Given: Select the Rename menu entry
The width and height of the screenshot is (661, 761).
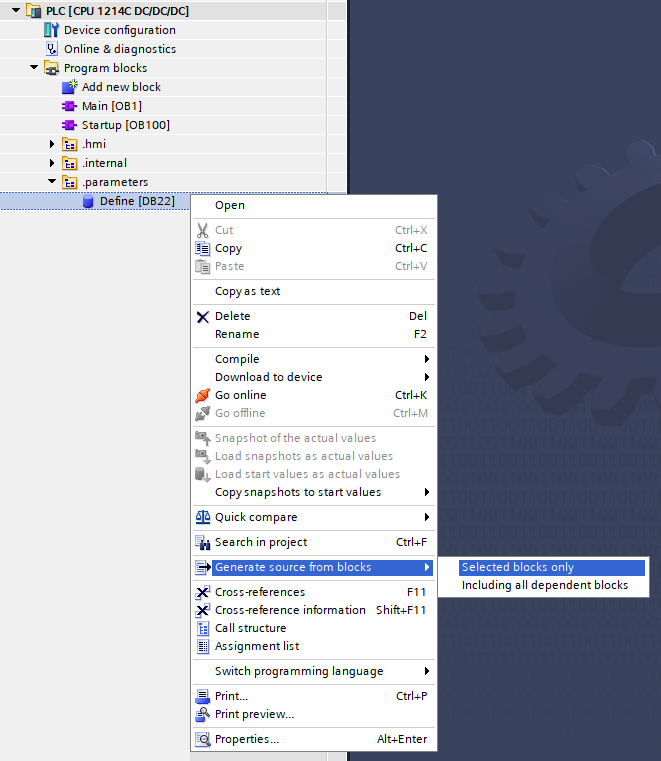Looking at the screenshot, I should coord(314,334).
